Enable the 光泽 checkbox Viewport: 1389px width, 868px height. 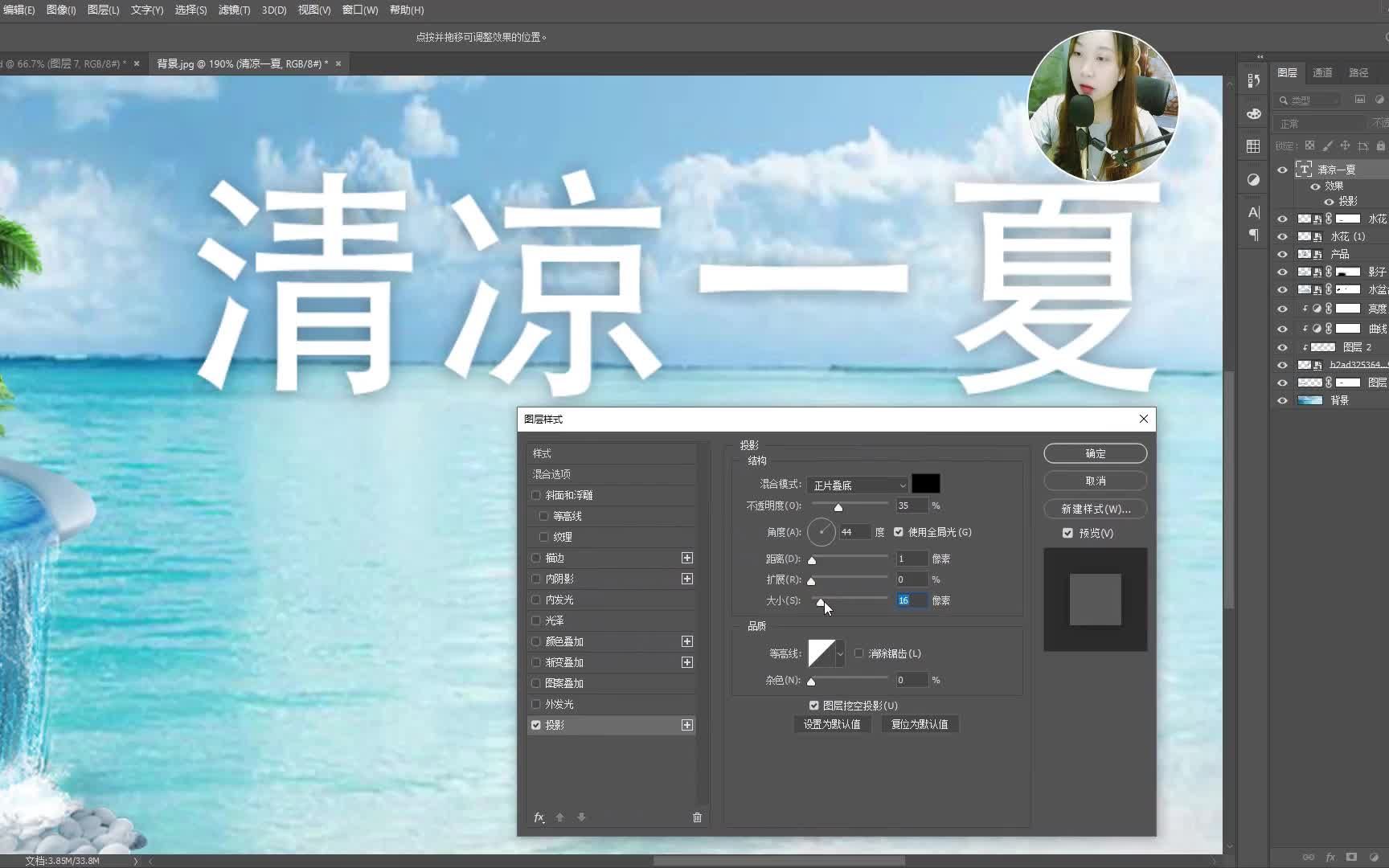536,620
